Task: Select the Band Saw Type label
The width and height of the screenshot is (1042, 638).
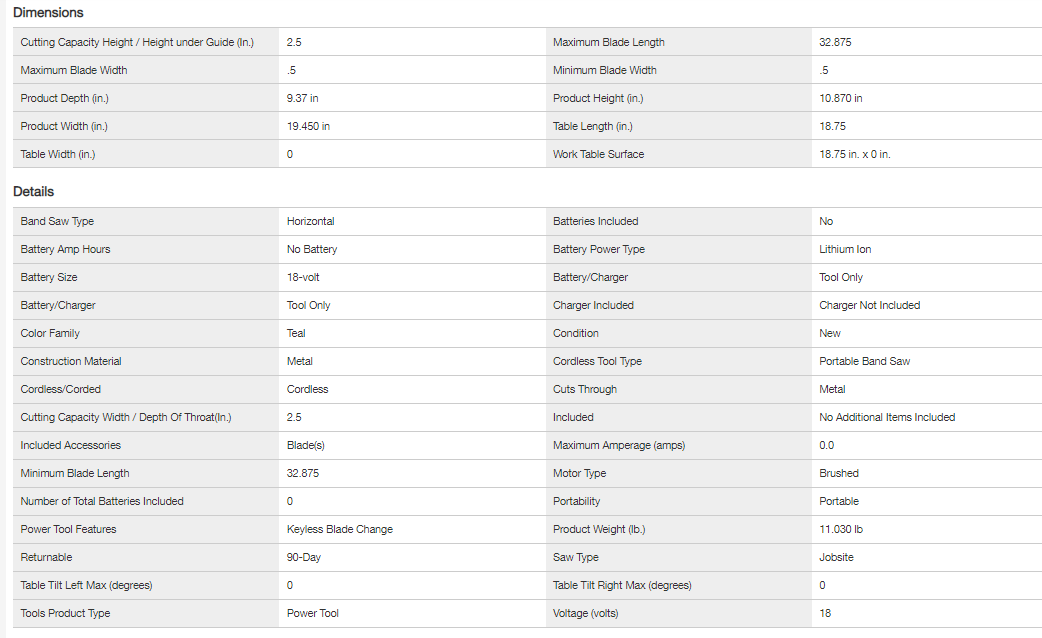Action: pyautogui.click(x=57, y=221)
